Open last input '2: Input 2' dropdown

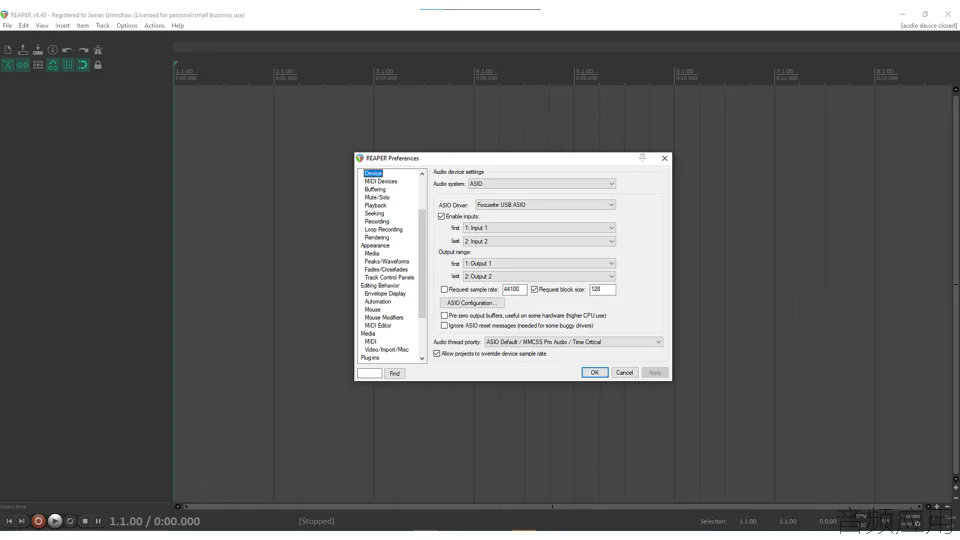click(539, 241)
